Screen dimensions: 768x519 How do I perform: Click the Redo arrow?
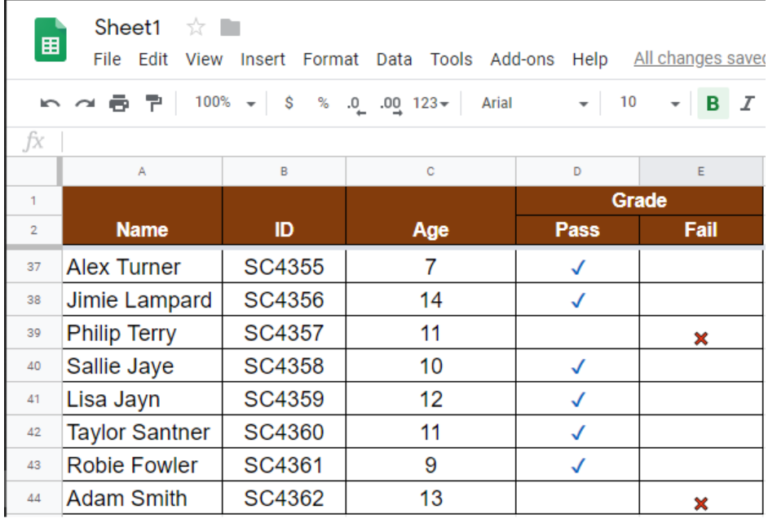(85, 103)
